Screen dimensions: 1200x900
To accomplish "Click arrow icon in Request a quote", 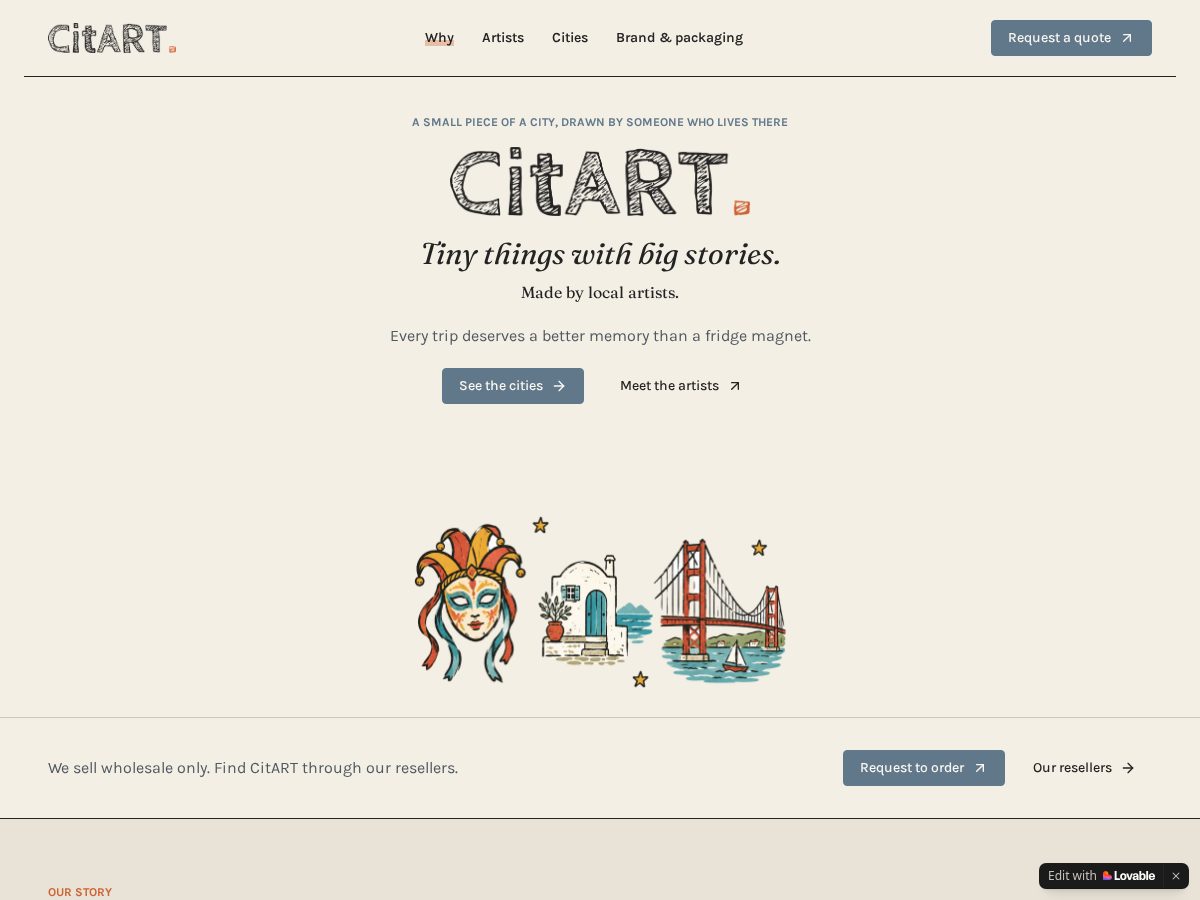I will (x=1127, y=38).
